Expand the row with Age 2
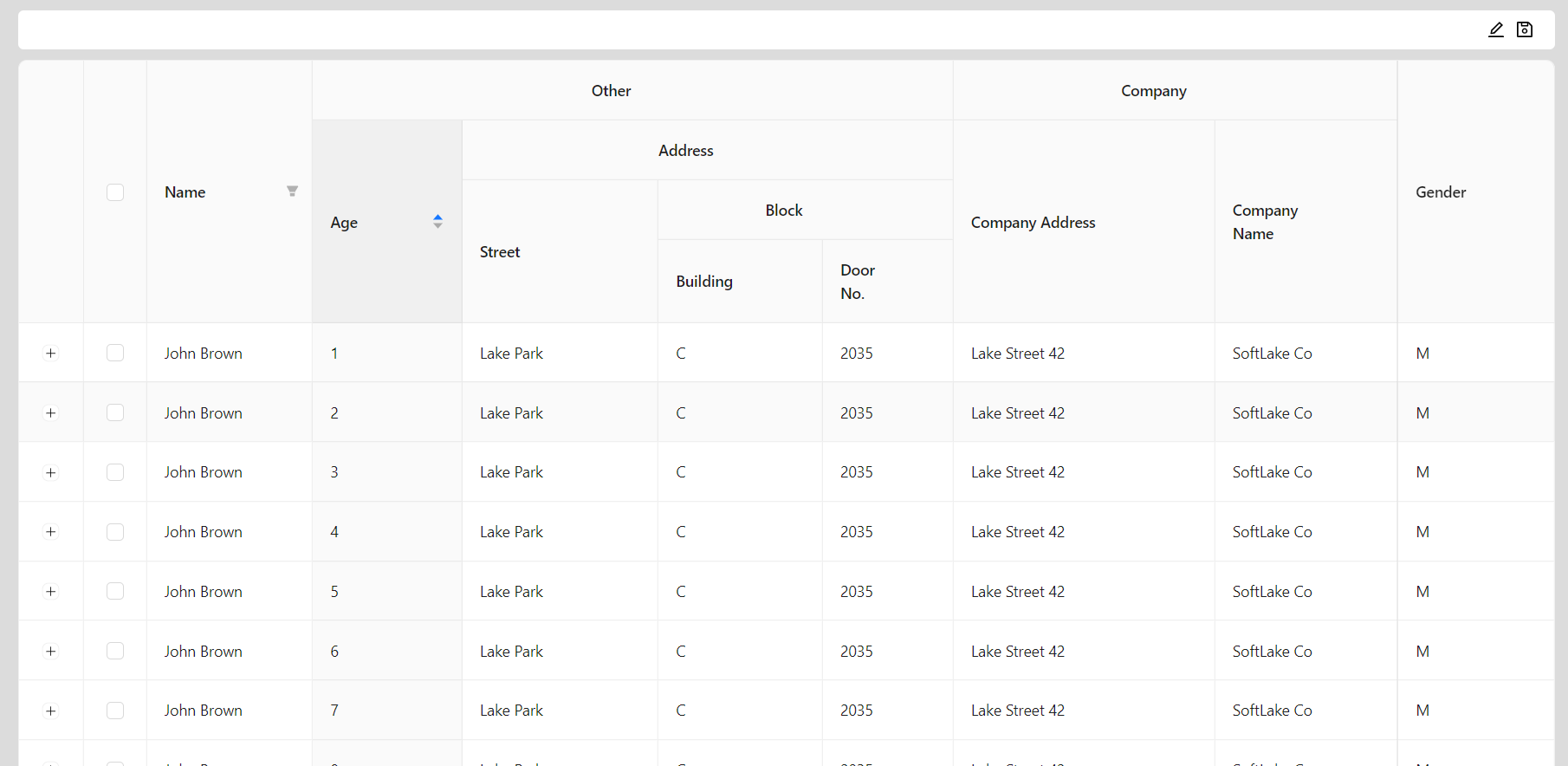The image size is (1568, 766). click(51, 413)
